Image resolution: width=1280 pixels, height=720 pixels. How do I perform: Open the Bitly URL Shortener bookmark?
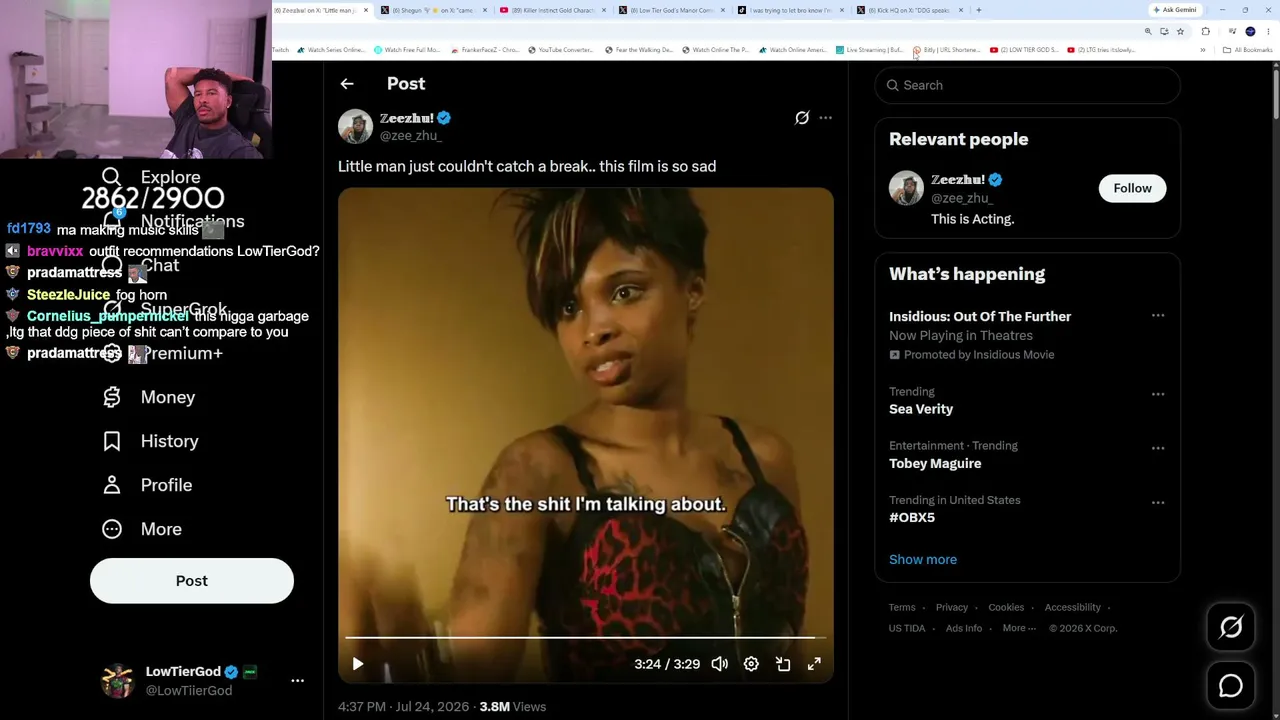click(x=946, y=50)
